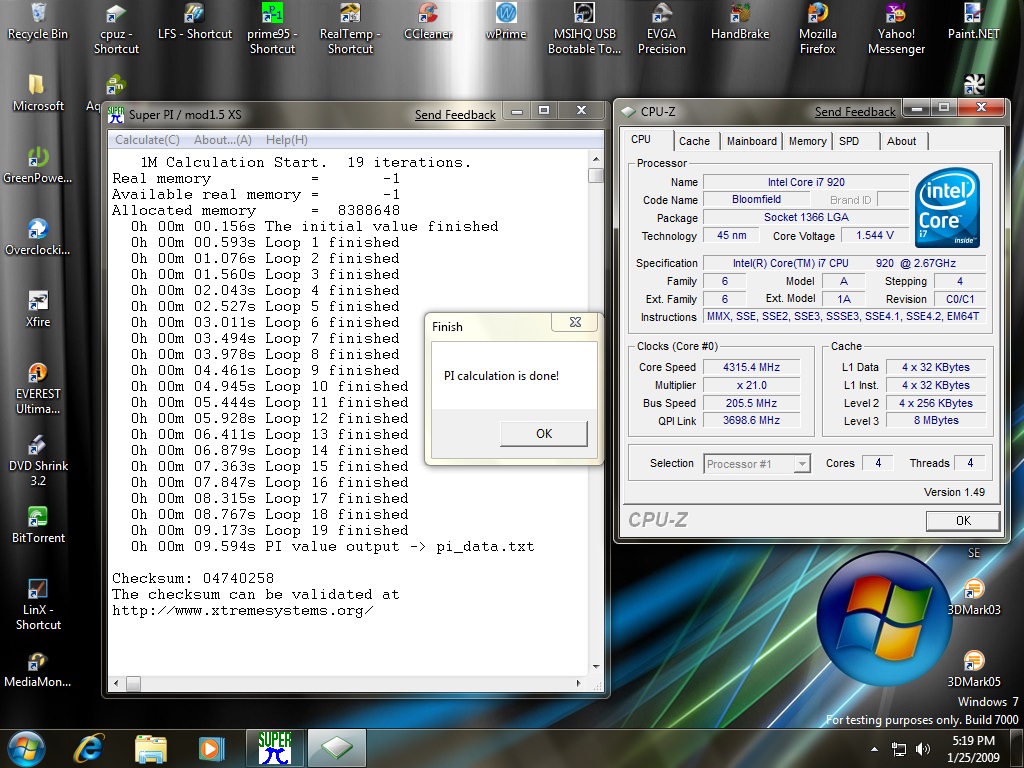
Task: Switch to the SPD tab in CPU-Z
Action: click(x=849, y=141)
